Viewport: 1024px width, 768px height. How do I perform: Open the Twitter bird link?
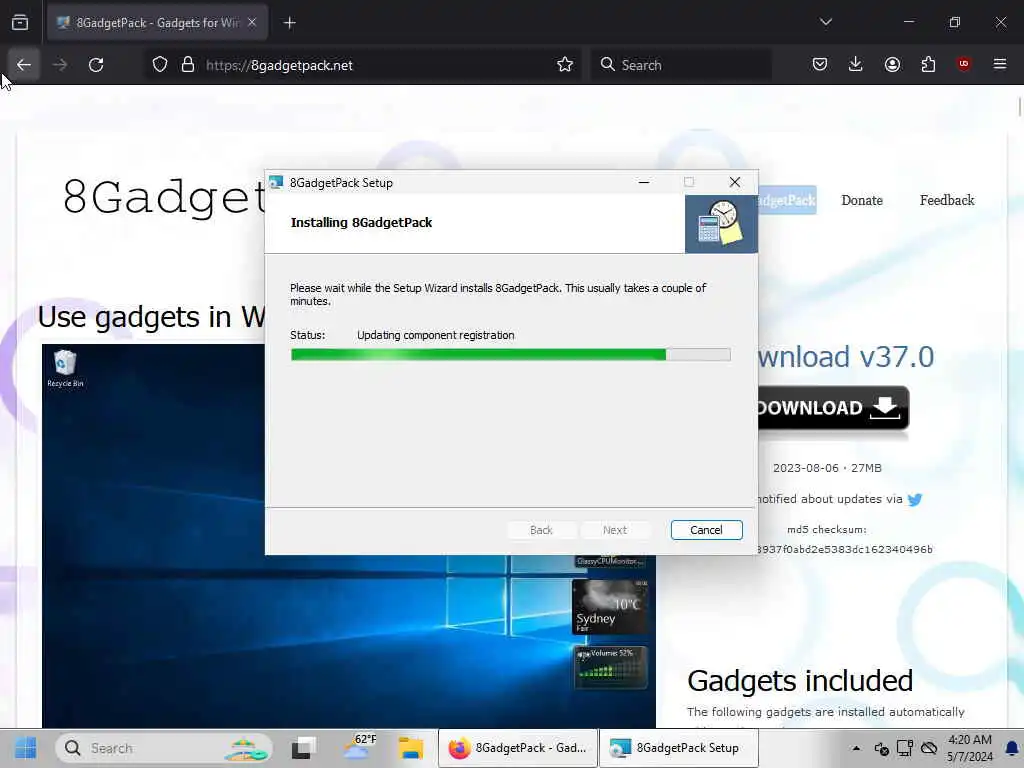coord(915,500)
